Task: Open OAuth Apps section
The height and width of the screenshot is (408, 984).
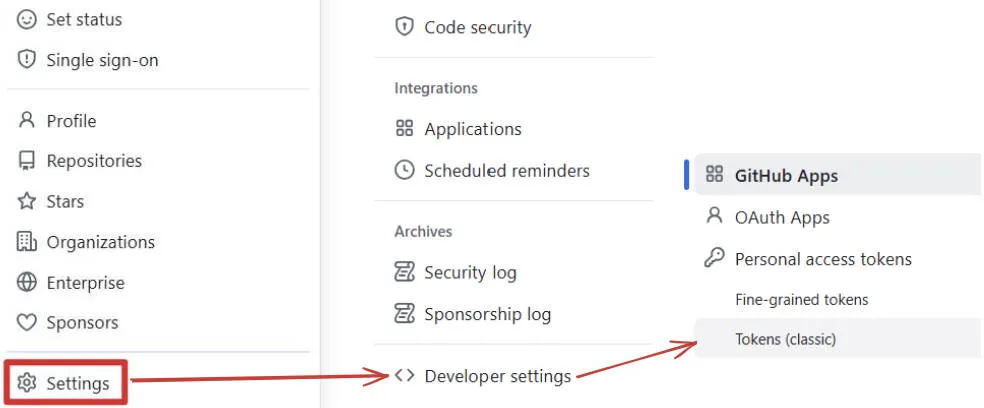Action: coord(782,217)
